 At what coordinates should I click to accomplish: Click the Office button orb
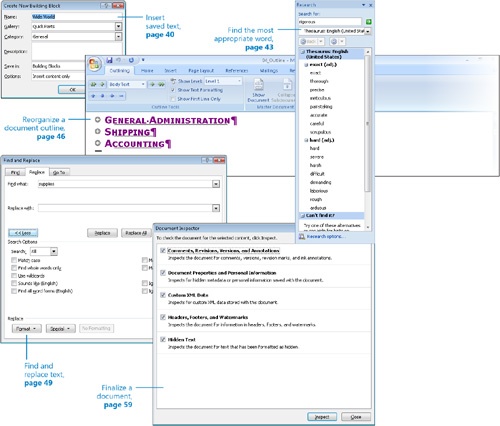pos(95,64)
